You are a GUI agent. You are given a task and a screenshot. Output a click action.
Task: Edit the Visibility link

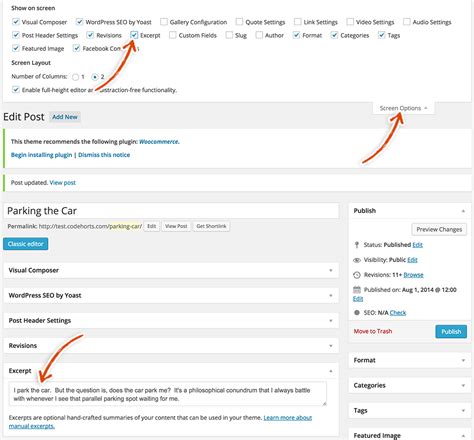(412, 260)
